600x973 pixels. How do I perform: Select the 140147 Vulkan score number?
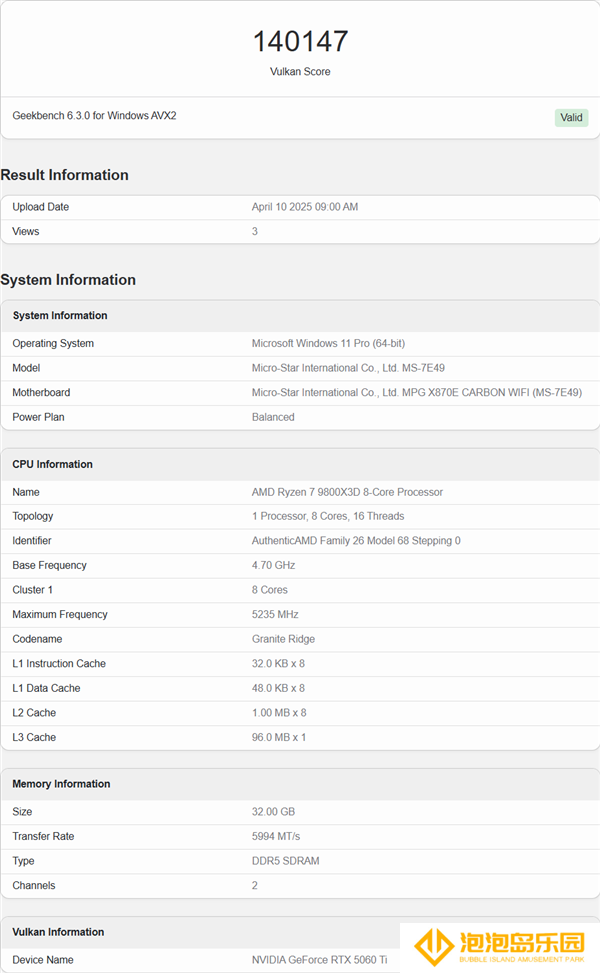[300, 42]
